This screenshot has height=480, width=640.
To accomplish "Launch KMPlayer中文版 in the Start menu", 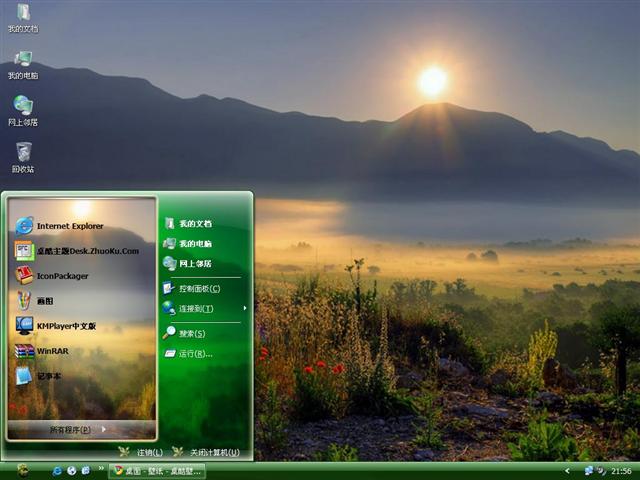I will tap(65, 325).
